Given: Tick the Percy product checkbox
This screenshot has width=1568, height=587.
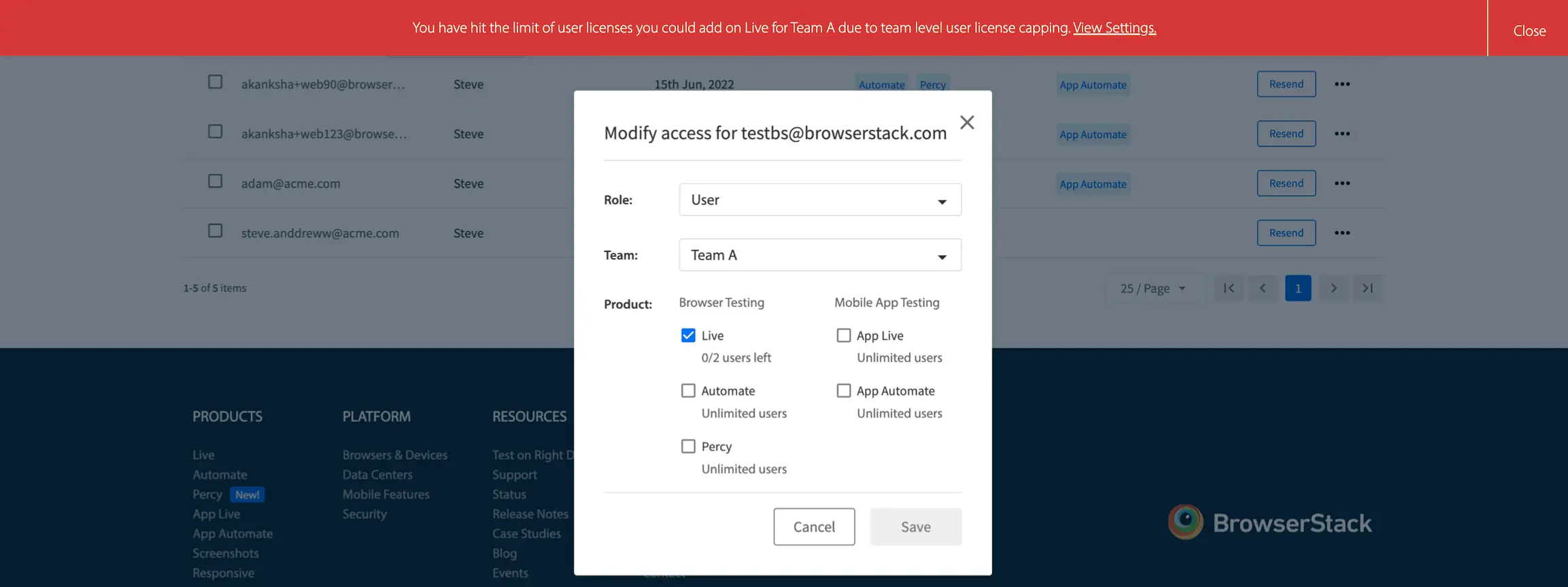Looking at the screenshot, I should pos(688,446).
